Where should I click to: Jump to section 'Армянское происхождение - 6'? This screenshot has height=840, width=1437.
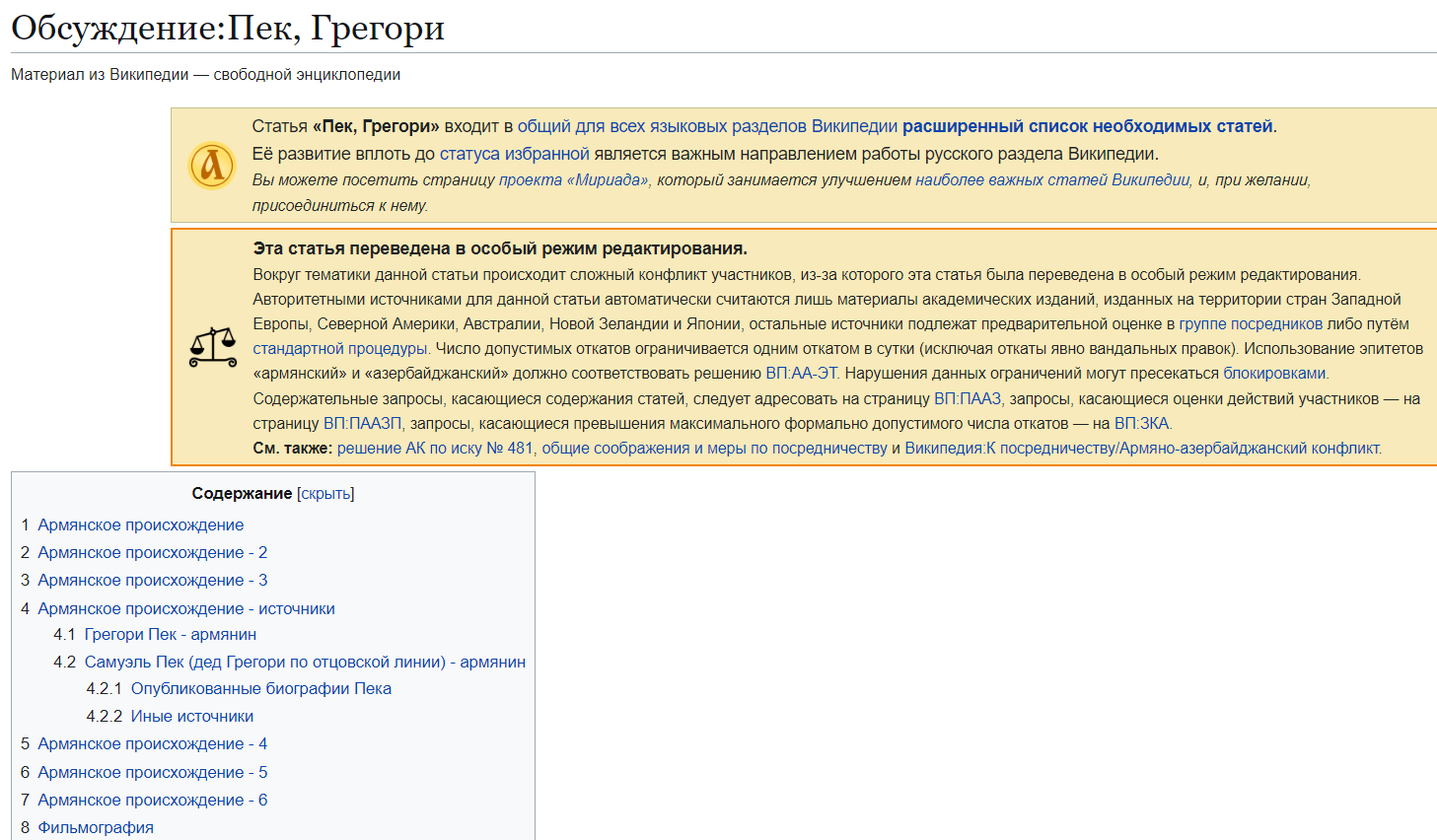153,801
